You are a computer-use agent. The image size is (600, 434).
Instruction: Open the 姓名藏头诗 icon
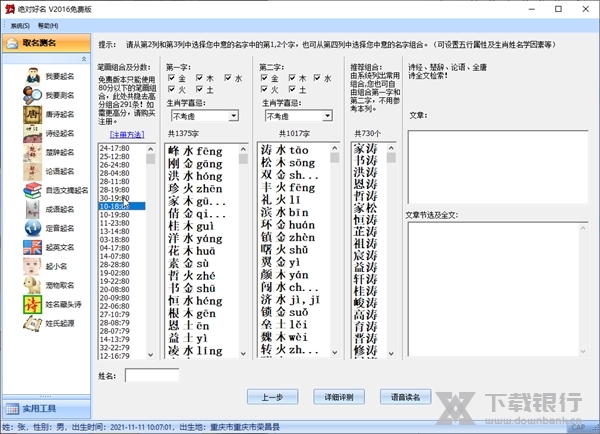pyautogui.click(x=33, y=305)
